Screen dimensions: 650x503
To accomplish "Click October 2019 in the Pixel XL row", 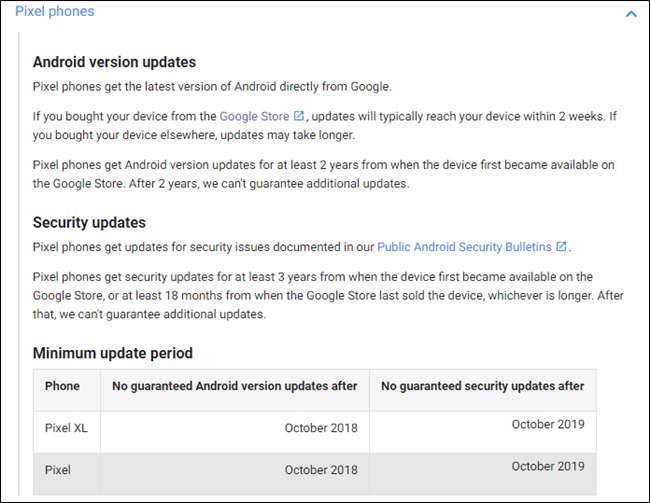I will (548, 424).
